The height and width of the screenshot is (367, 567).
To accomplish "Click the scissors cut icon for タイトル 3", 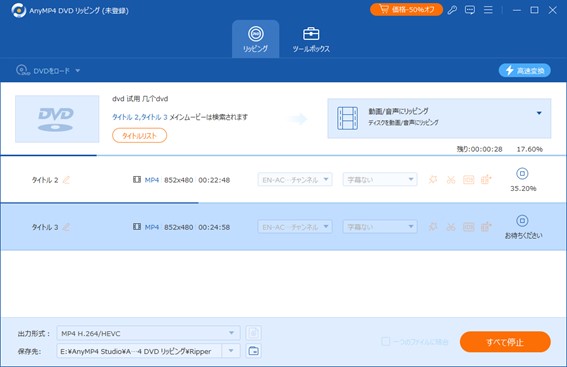I will (x=451, y=227).
